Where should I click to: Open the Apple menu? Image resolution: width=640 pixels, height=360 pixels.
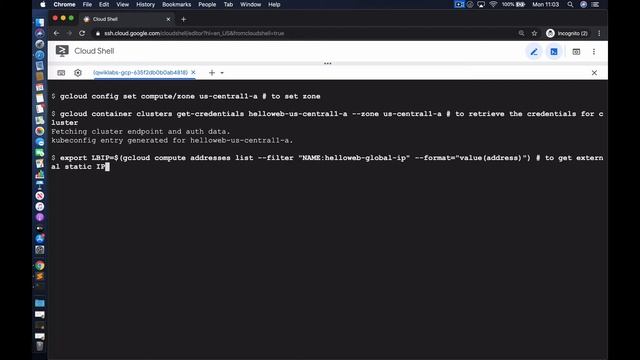(43, 4)
